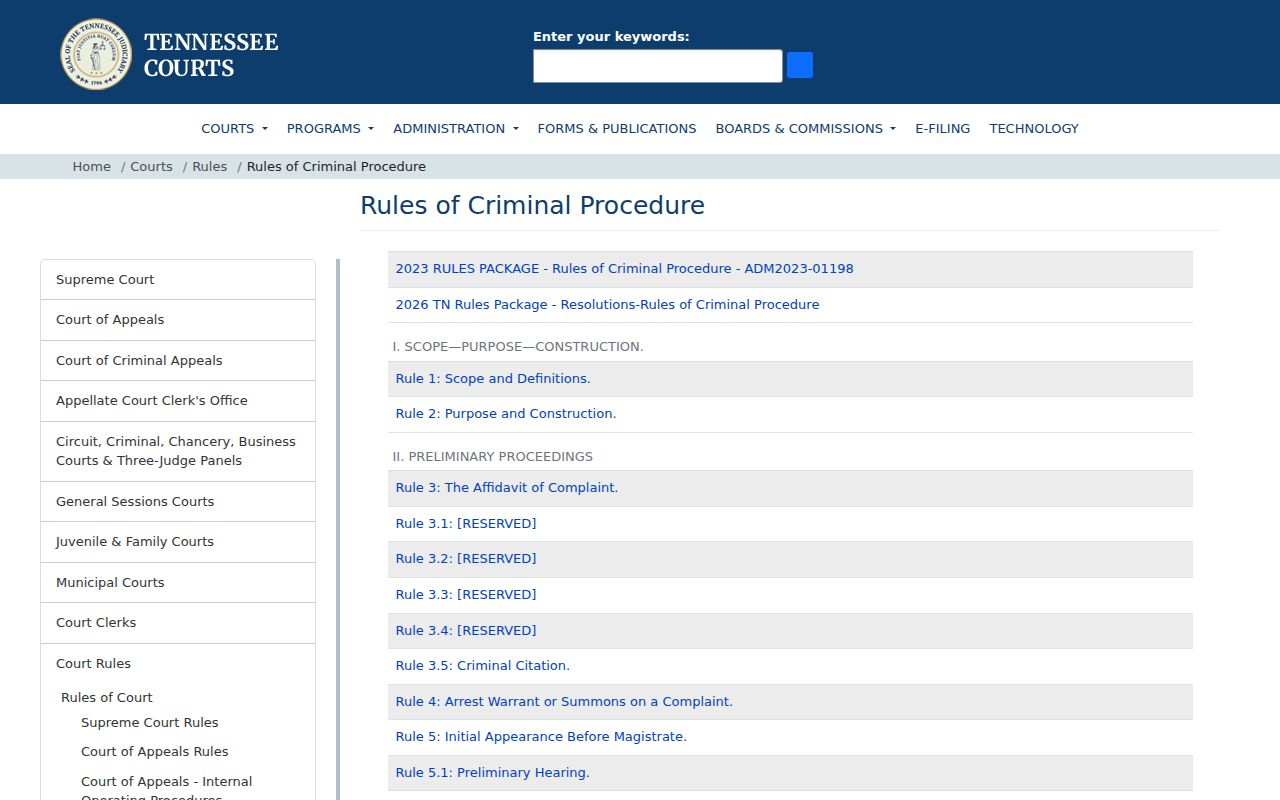
Task: Open Rule 3.1: [RESERVED] link
Action: tap(466, 524)
